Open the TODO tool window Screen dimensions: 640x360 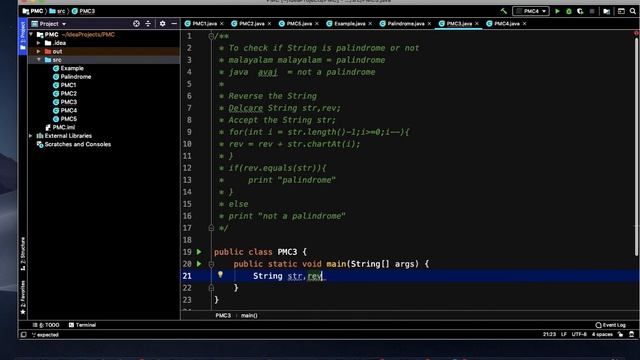point(46,325)
